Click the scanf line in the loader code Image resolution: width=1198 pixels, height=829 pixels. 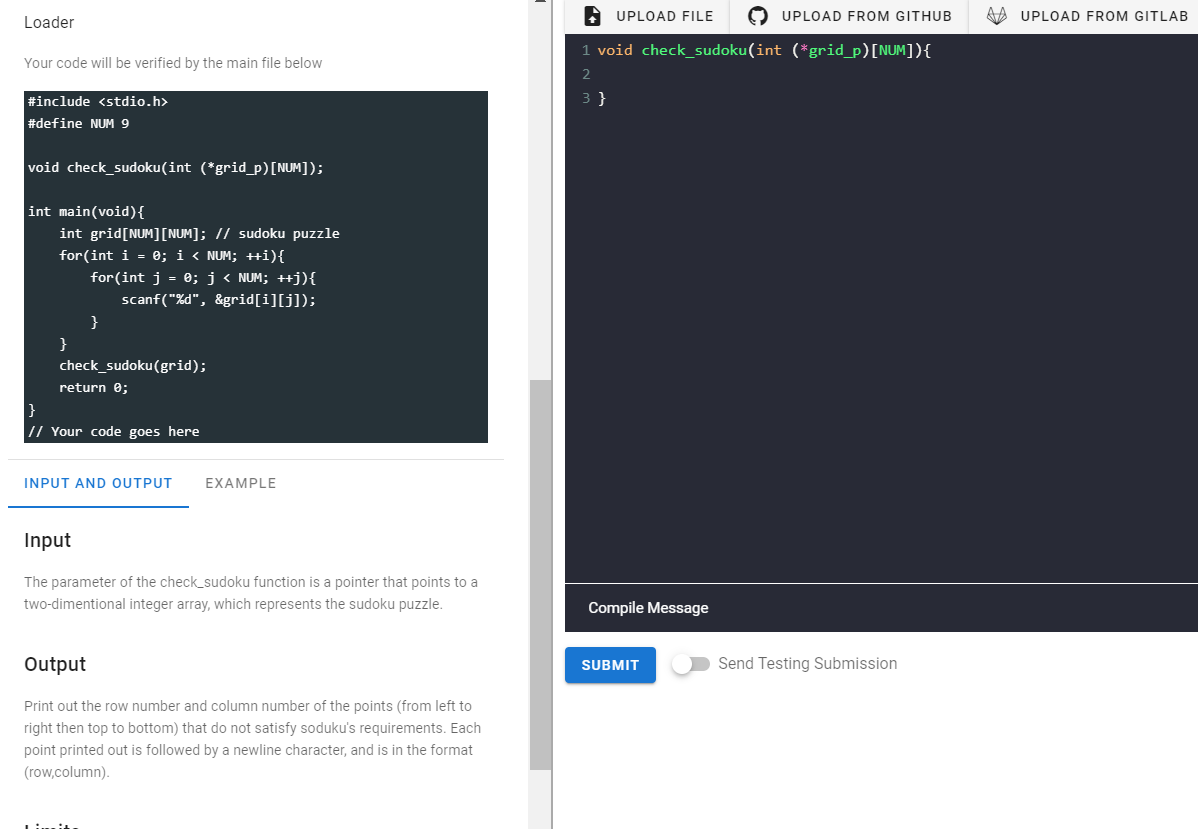(219, 300)
